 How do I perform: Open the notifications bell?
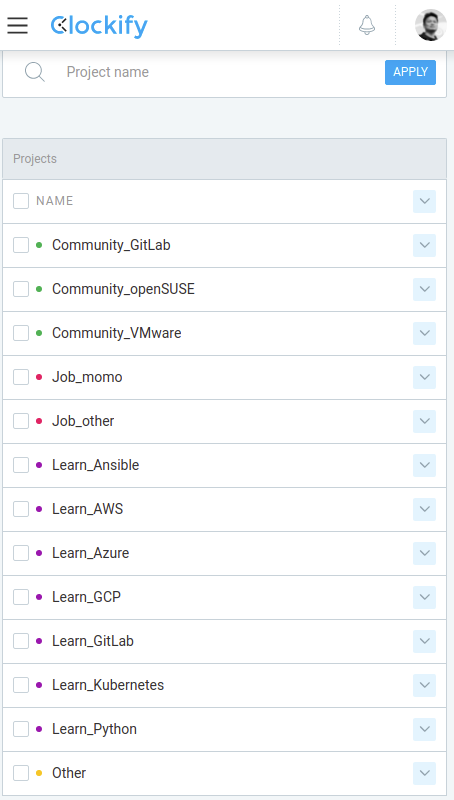click(367, 25)
